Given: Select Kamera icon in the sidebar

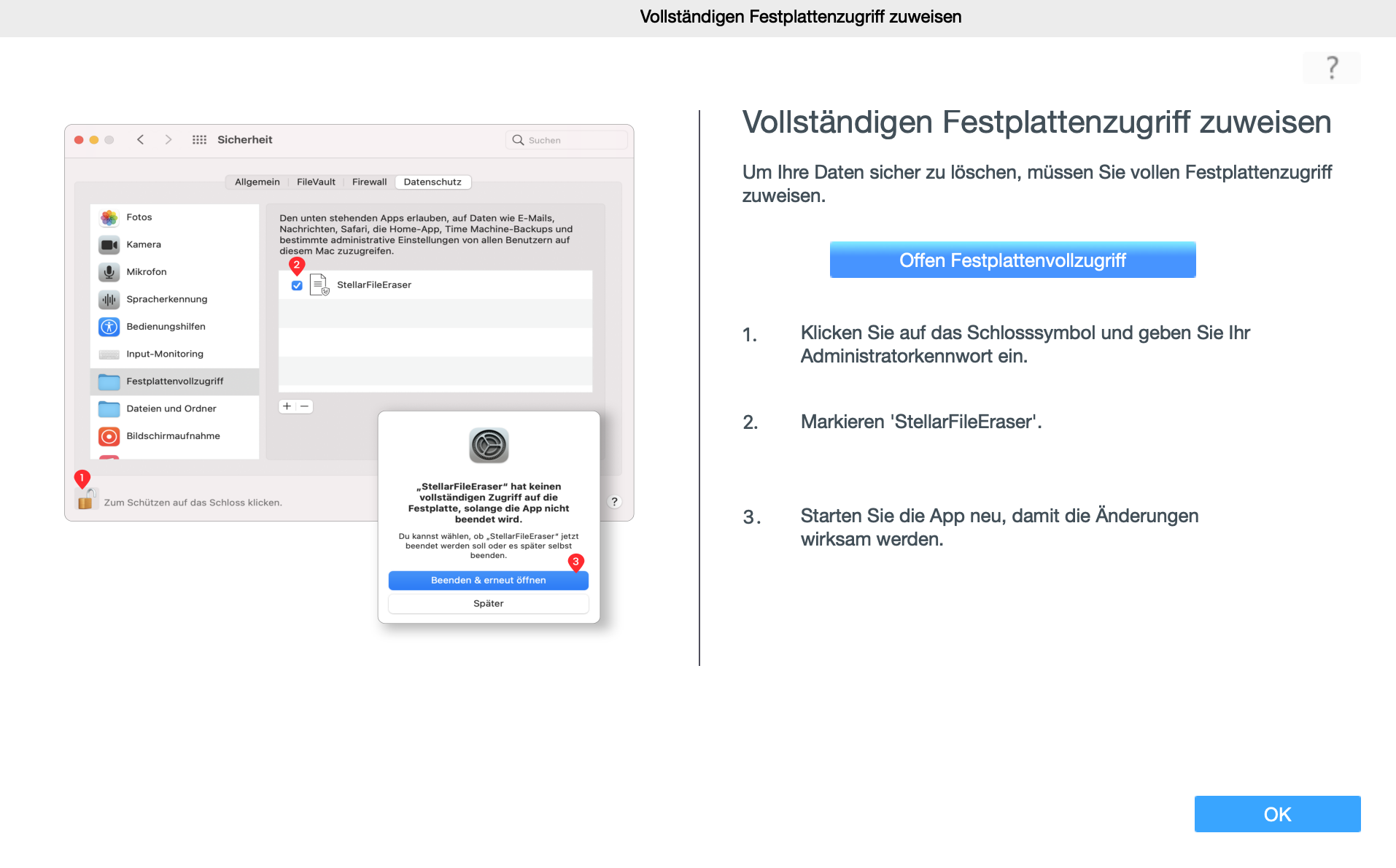Looking at the screenshot, I should 109,244.
